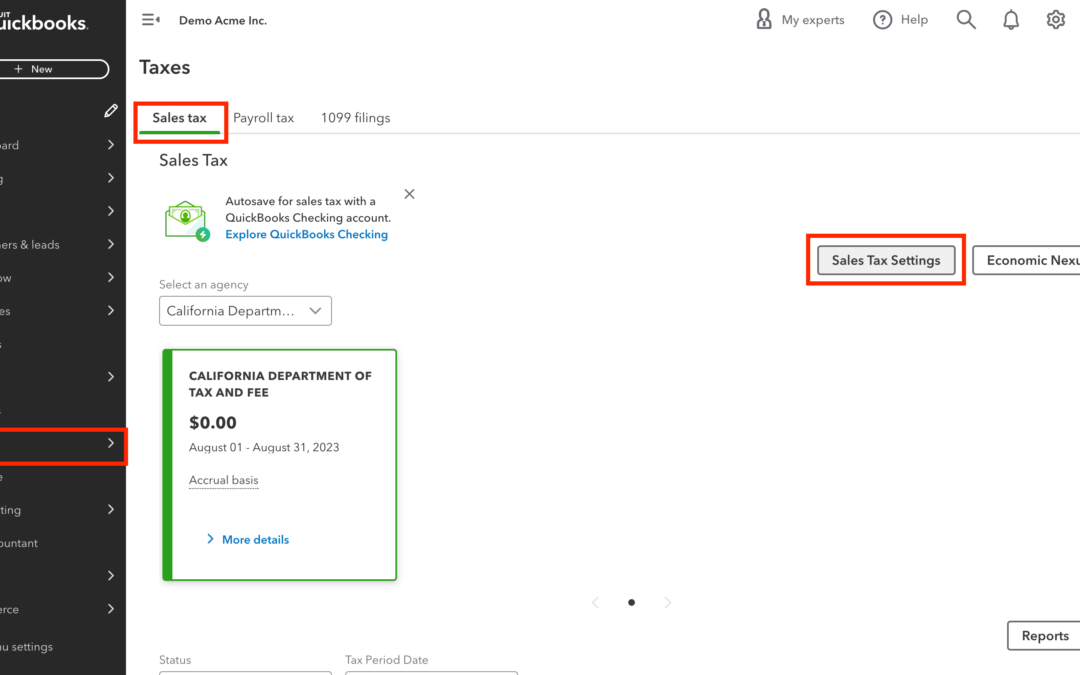This screenshot has height=675, width=1080.
Task: Follow the Explore QuickBooks Checking link
Action: (x=307, y=234)
